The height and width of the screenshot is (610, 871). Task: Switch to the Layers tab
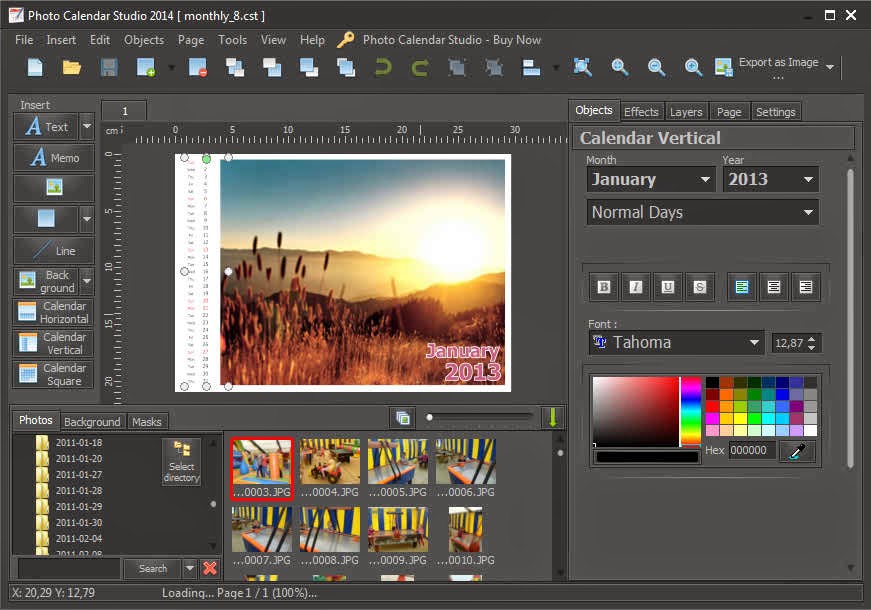pos(686,112)
